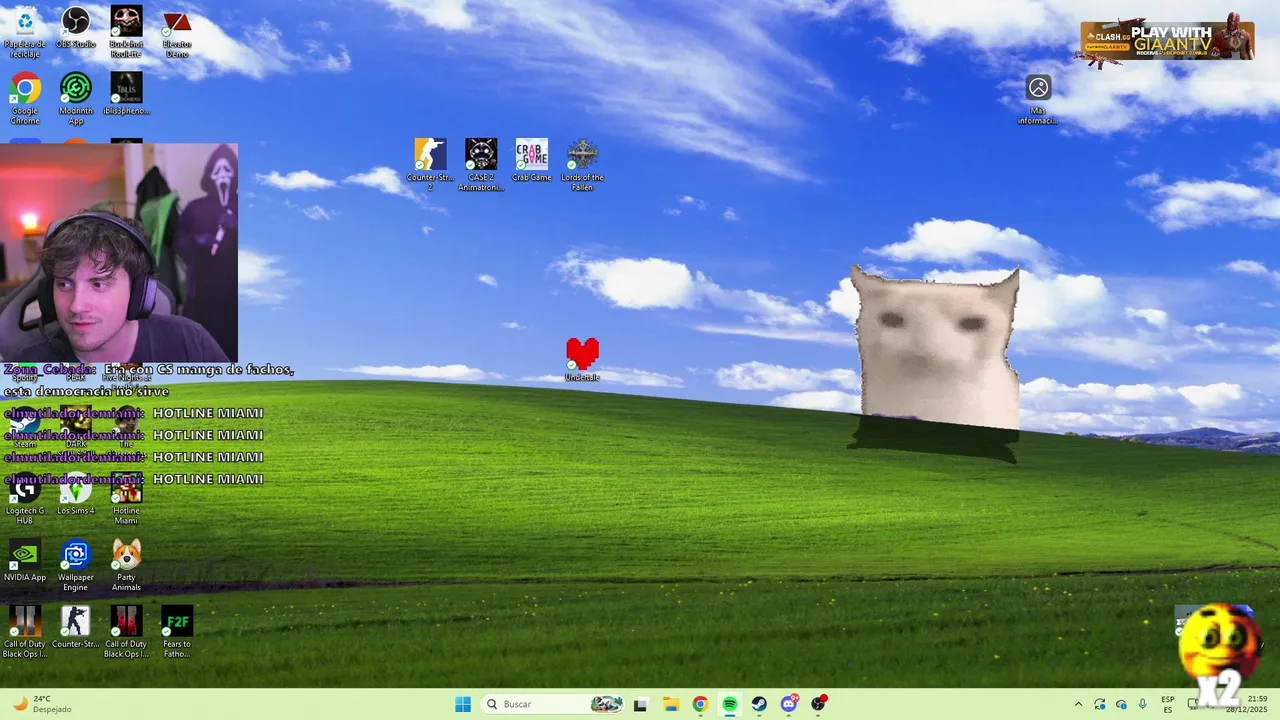
Task: Select the Undertale red heart icon
Action: [582, 360]
